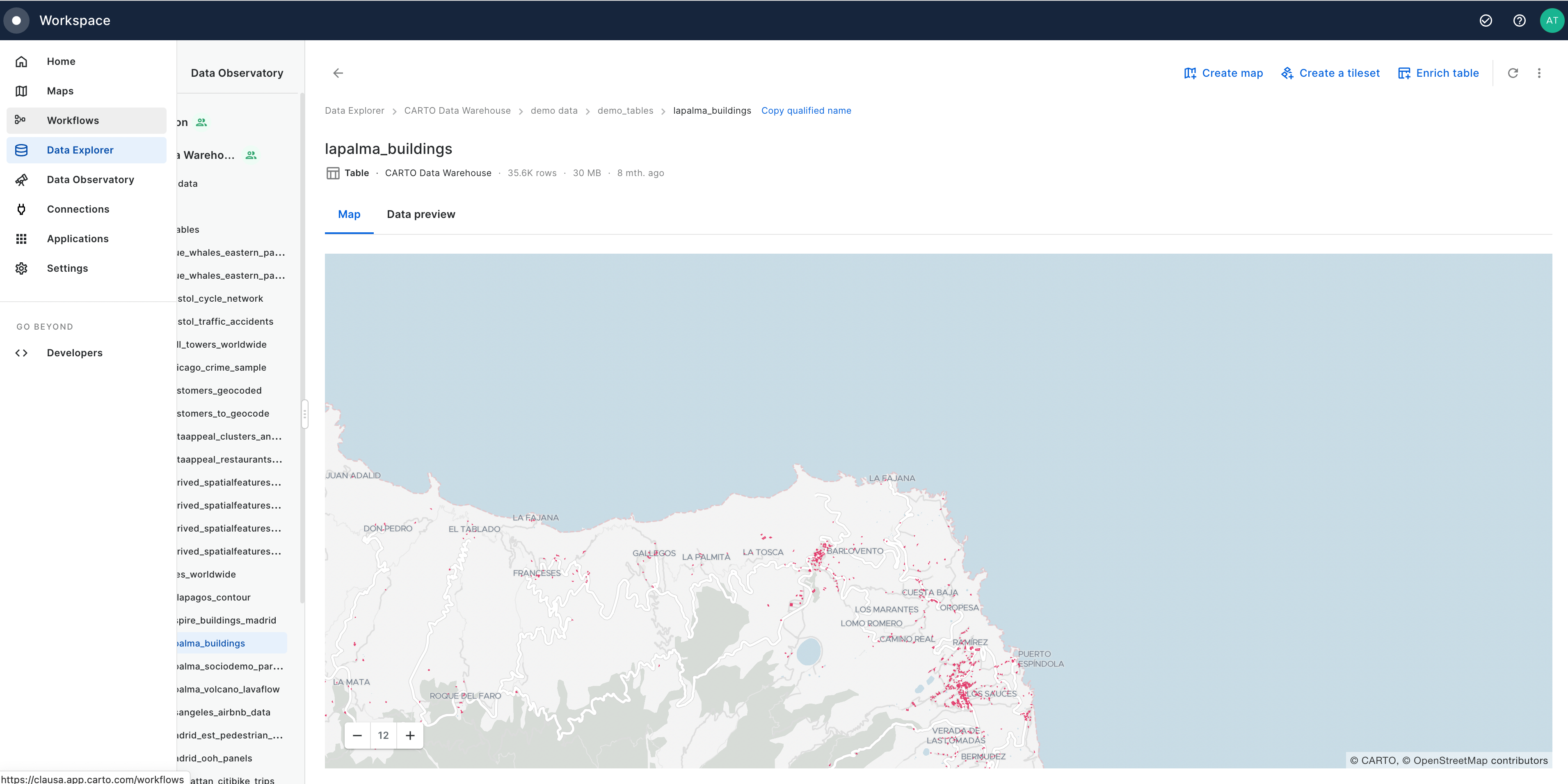Image resolution: width=1568 pixels, height=784 pixels.
Task: Open Maps in the sidebar
Action: tap(87, 91)
